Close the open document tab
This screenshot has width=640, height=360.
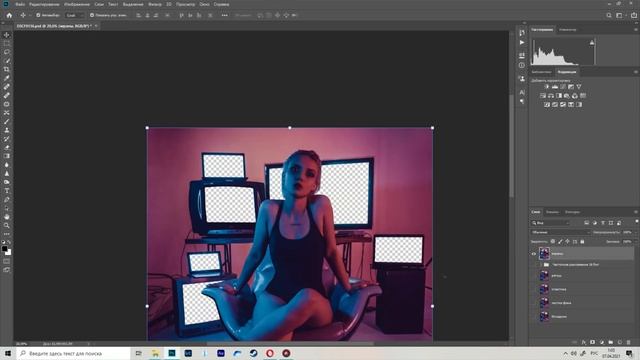tap(96, 26)
